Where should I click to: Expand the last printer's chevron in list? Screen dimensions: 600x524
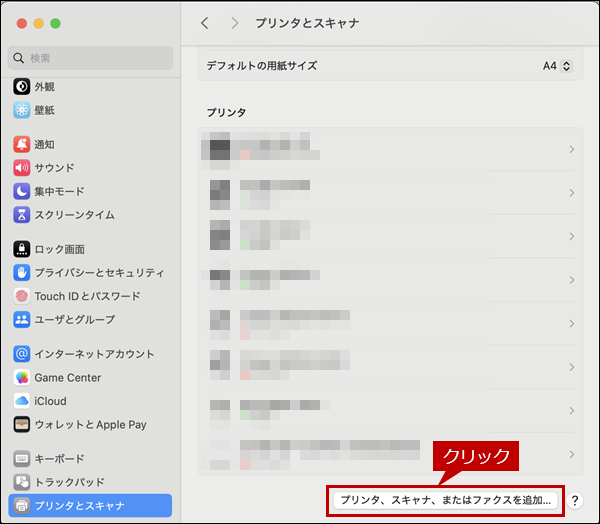[571, 453]
